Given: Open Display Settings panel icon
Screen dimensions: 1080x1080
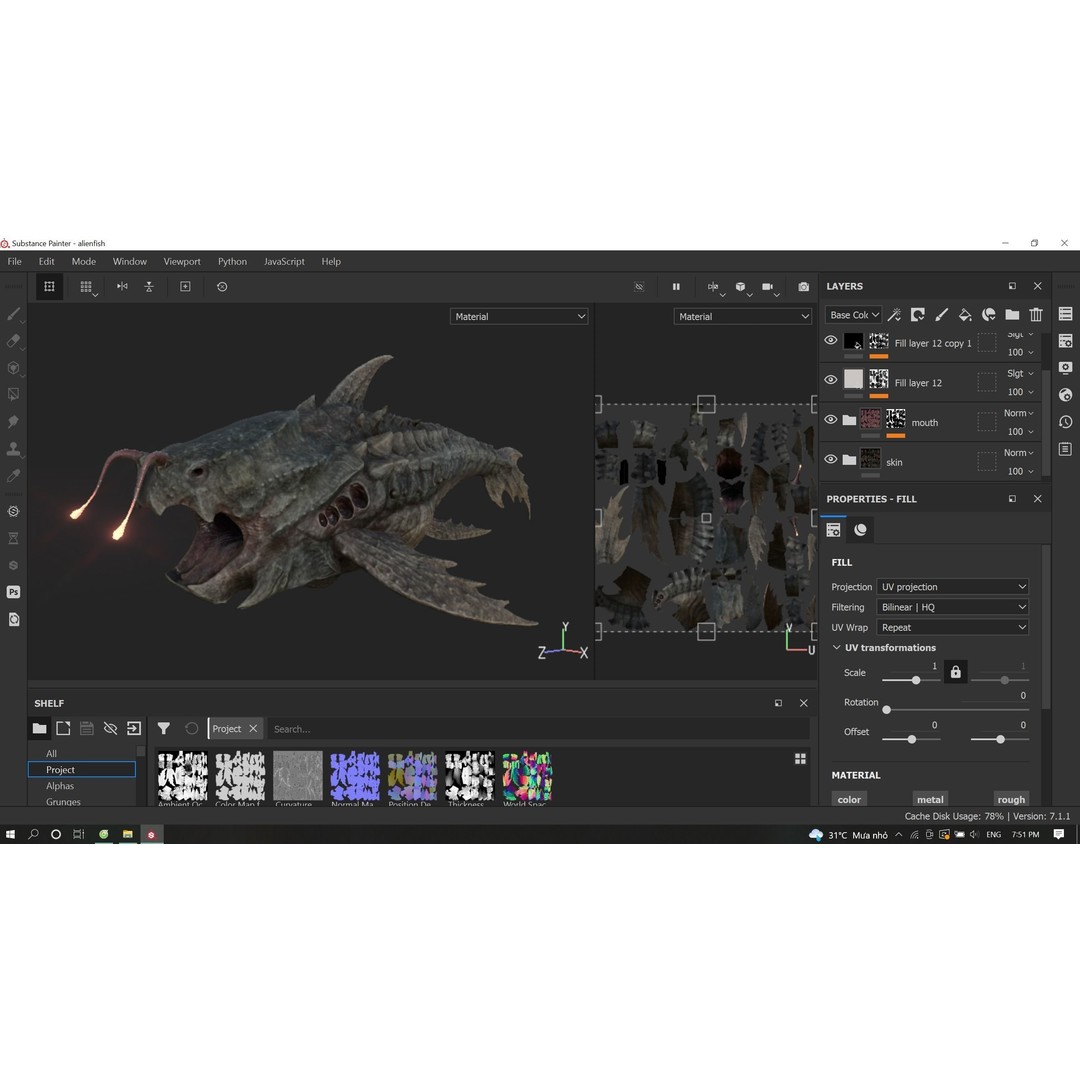Looking at the screenshot, I should click(1066, 368).
